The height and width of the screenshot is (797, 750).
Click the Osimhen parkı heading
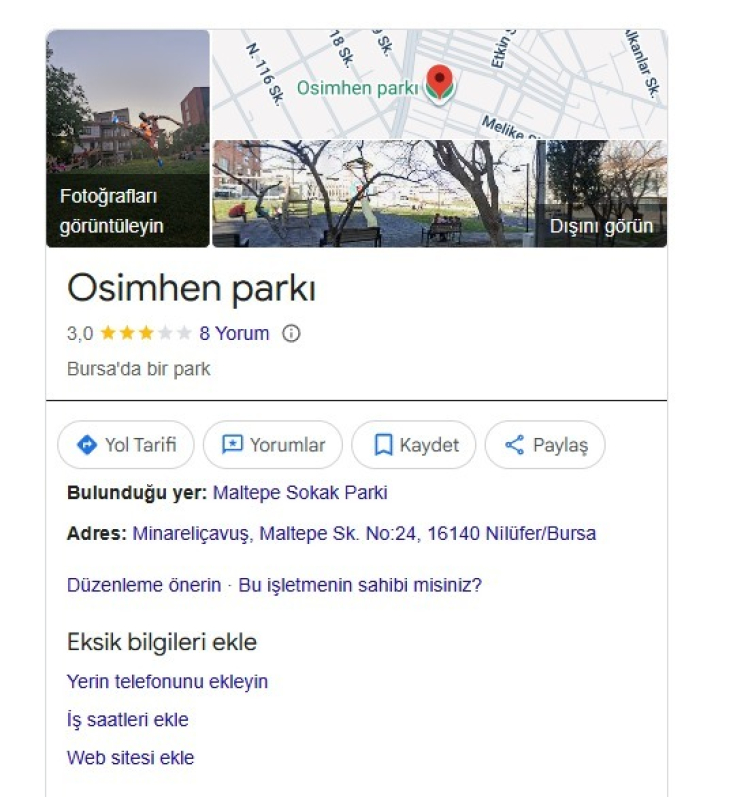point(191,289)
